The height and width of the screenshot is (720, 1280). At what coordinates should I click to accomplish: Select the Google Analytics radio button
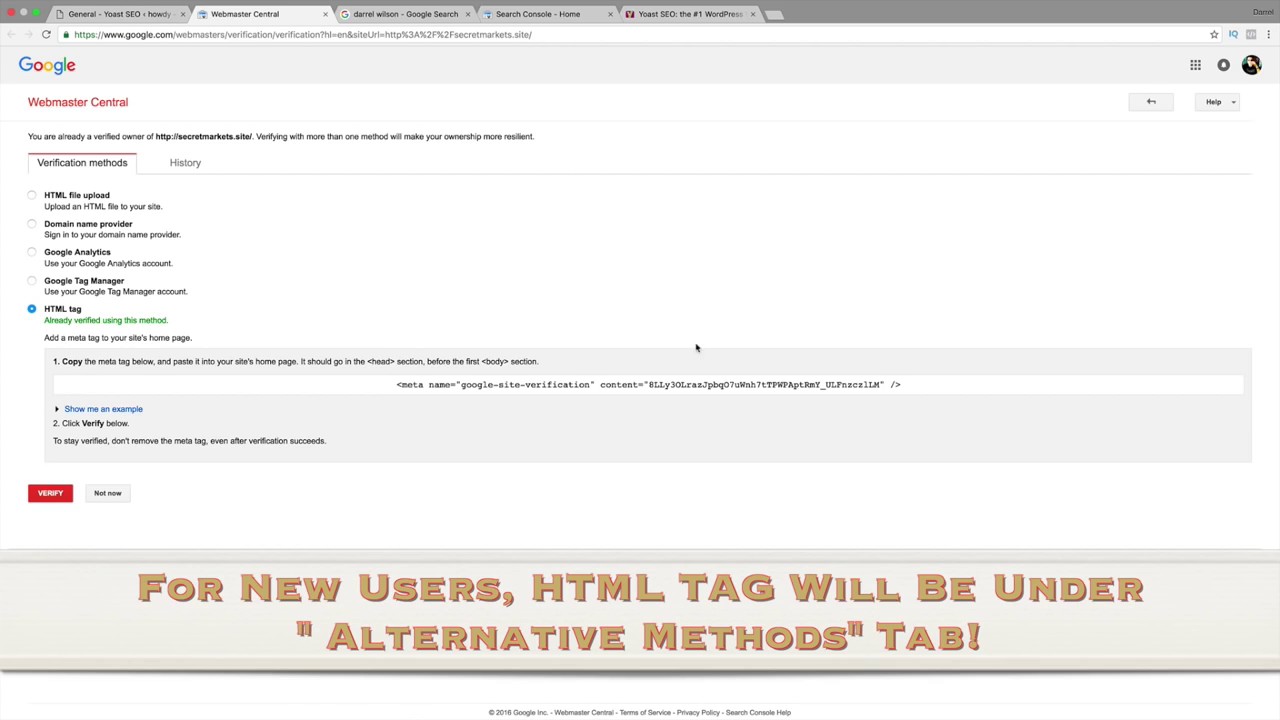[32, 252]
